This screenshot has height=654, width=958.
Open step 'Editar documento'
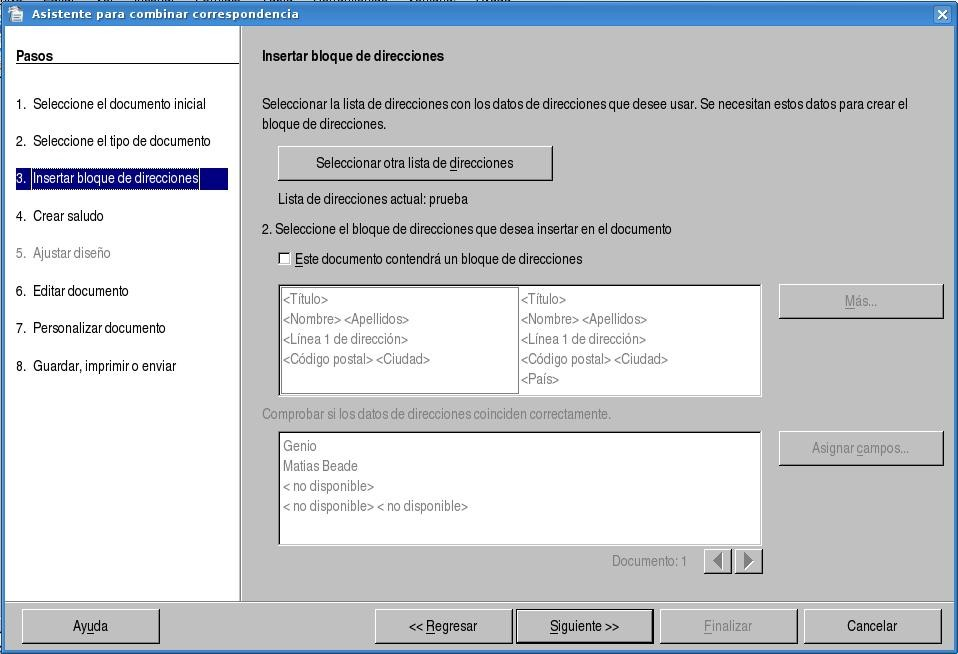(x=80, y=291)
